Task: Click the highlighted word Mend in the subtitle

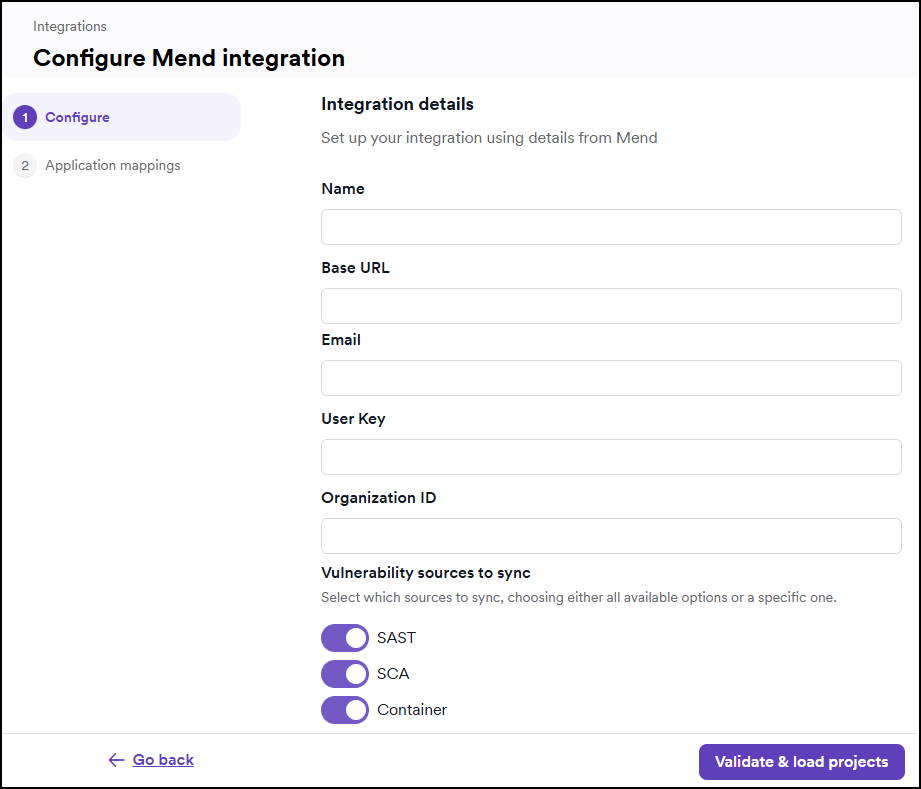Action: coord(637,138)
